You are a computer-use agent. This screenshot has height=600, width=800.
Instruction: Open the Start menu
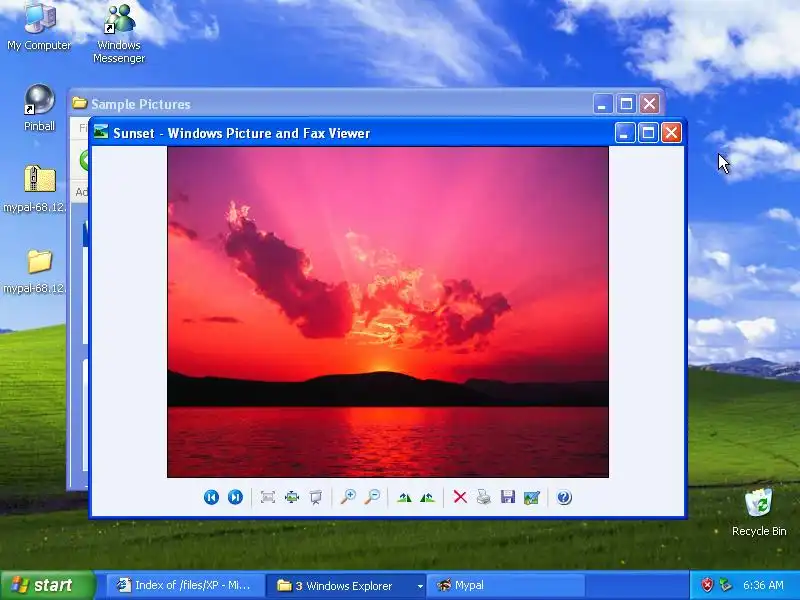click(48, 585)
